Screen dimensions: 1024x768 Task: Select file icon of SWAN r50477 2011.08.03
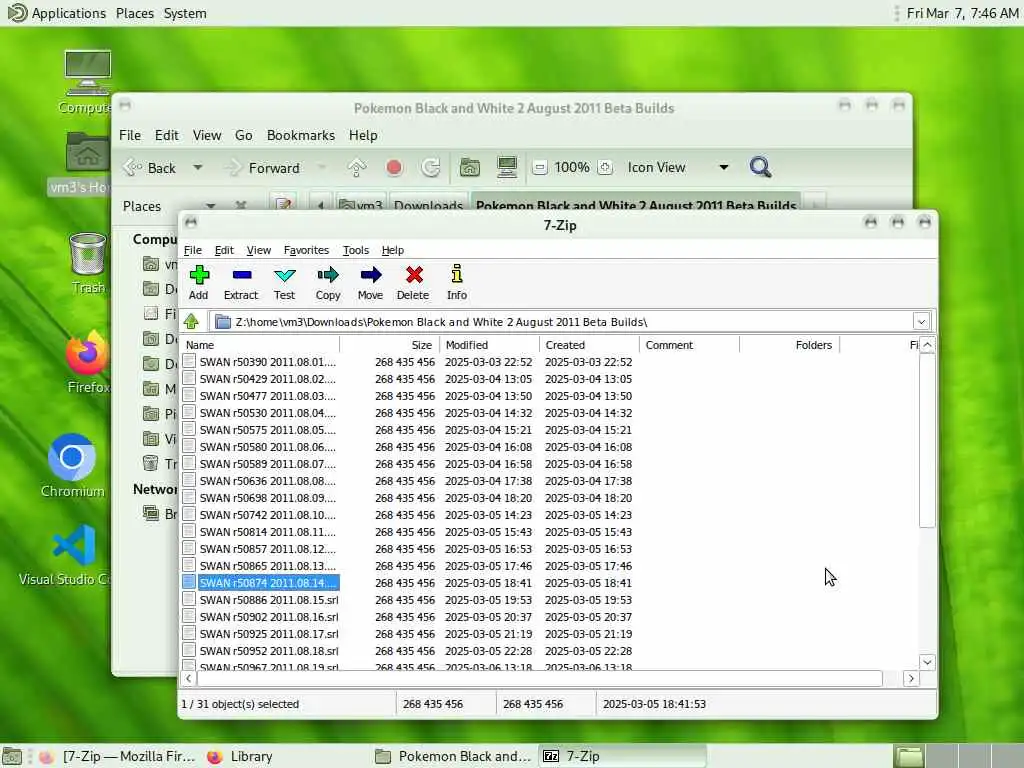[189, 395]
